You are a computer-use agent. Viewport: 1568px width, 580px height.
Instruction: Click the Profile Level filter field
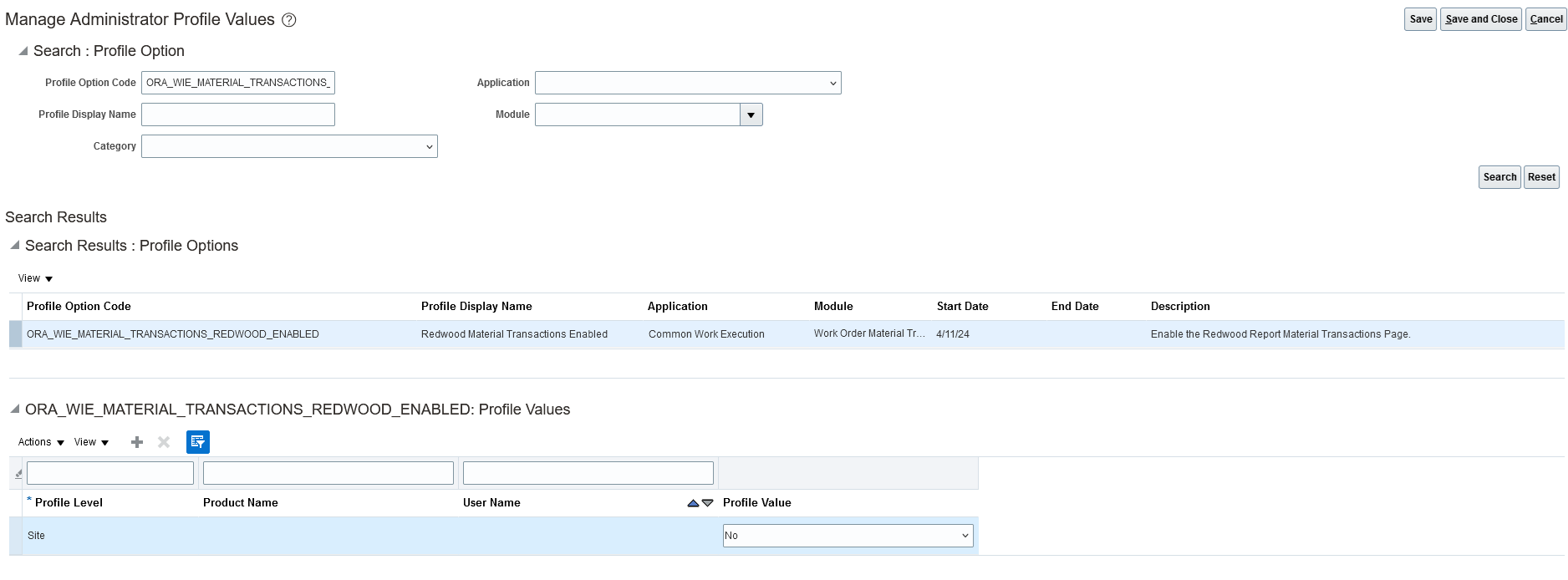point(110,473)
